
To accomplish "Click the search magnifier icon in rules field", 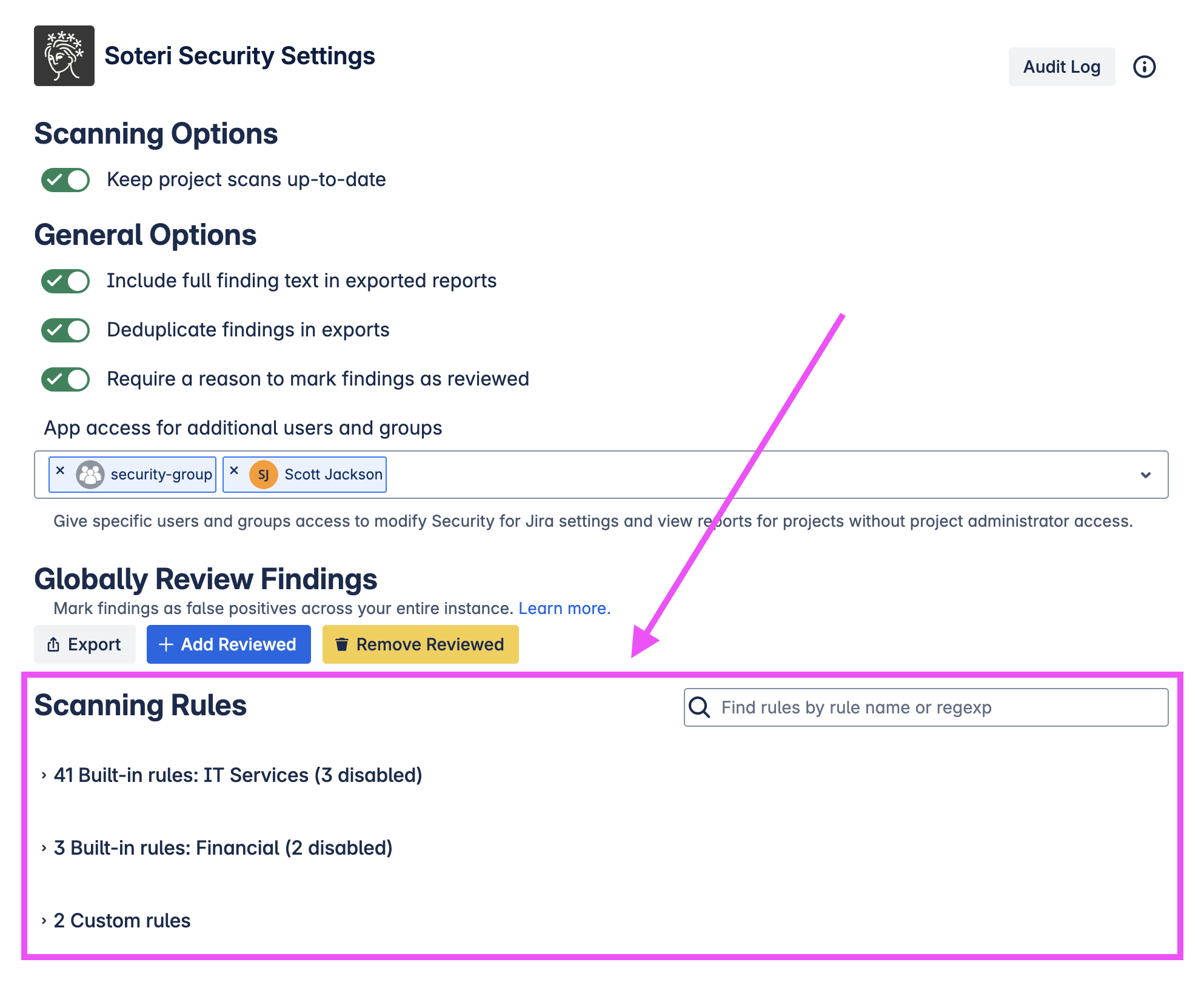I will click(700, 707).
